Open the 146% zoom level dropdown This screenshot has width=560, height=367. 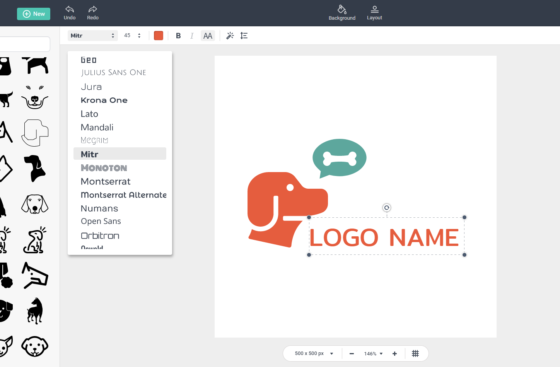[373, 353]
